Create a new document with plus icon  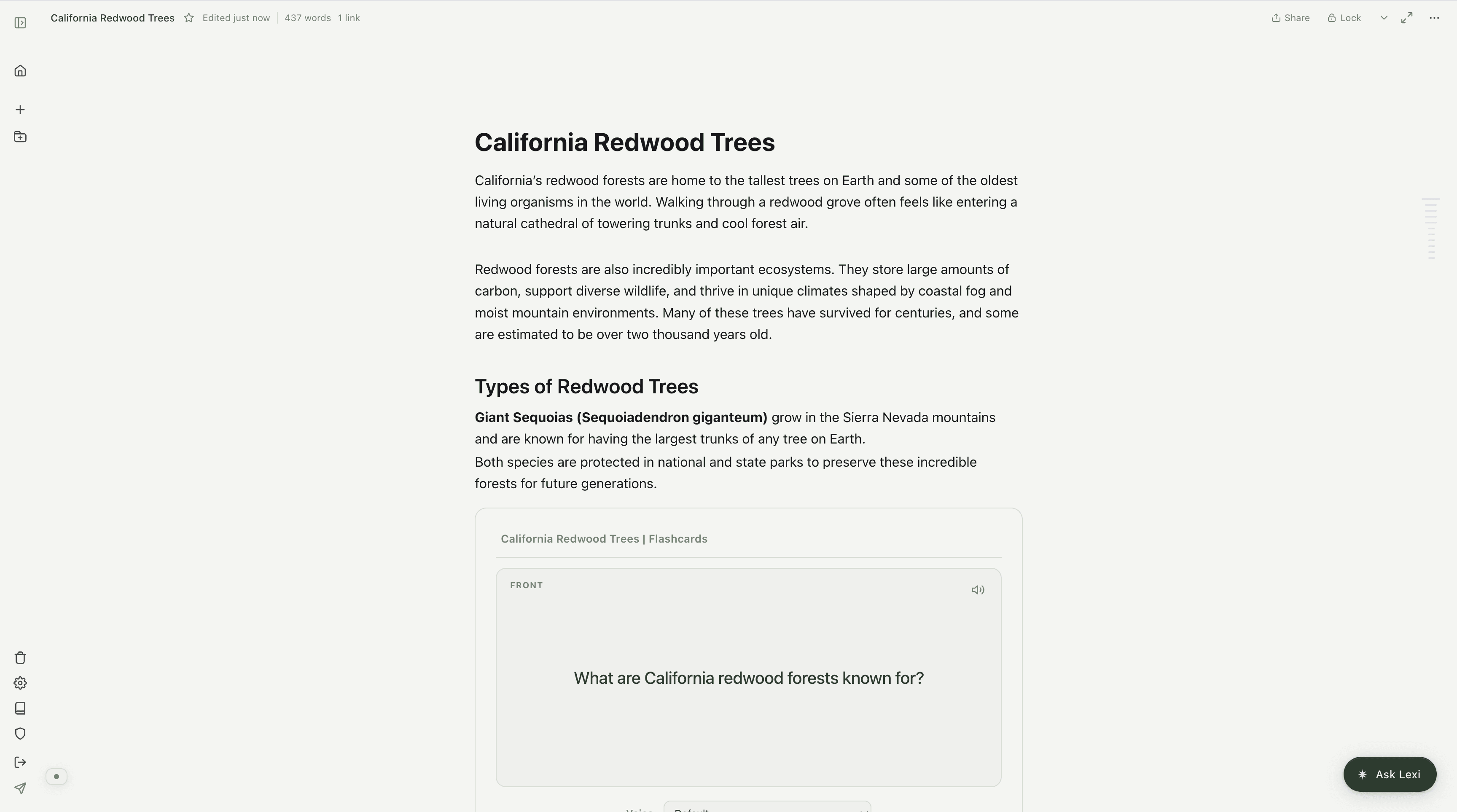click(20, 110)
